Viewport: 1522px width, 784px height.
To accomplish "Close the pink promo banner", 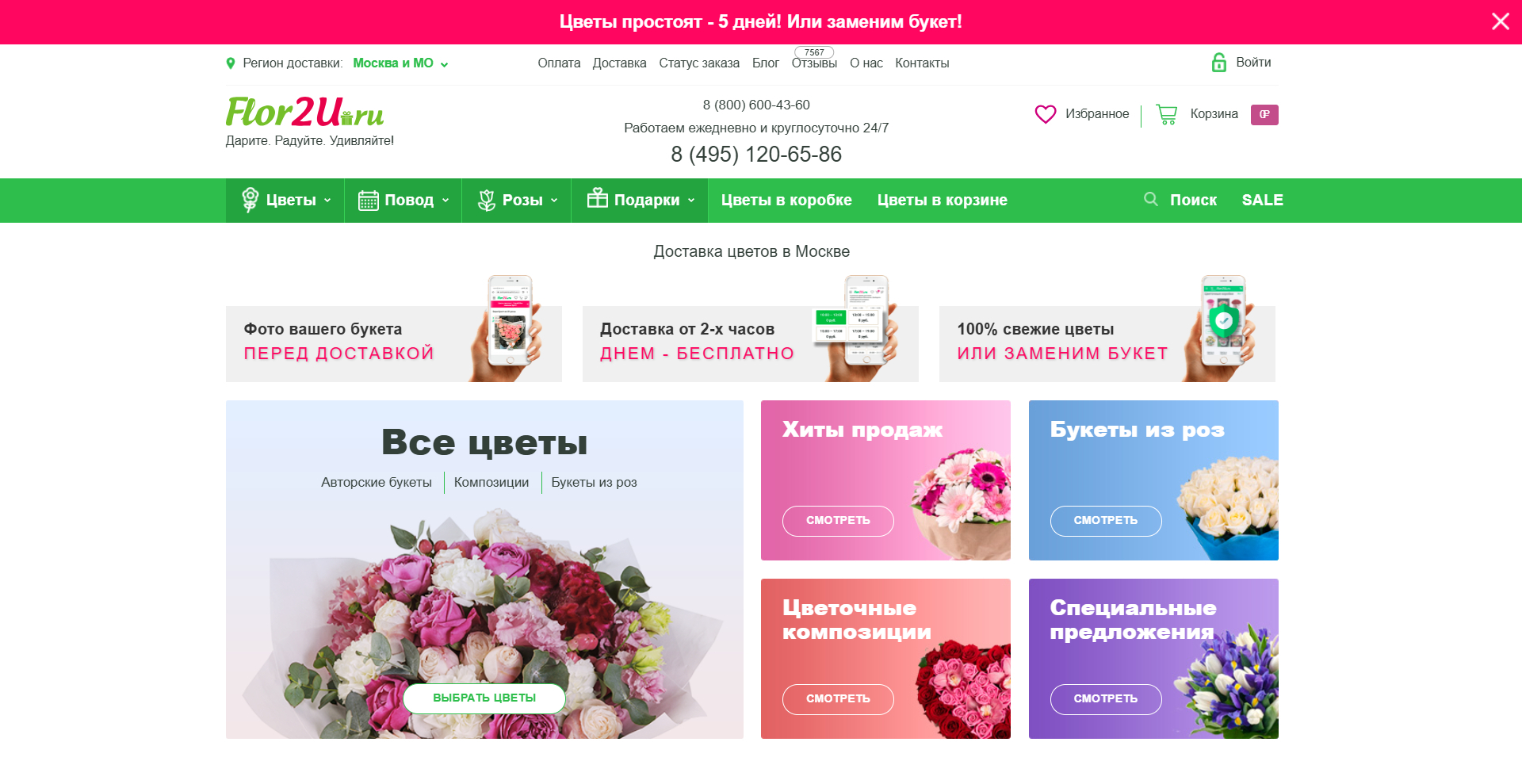I will tap(1500, 21).
